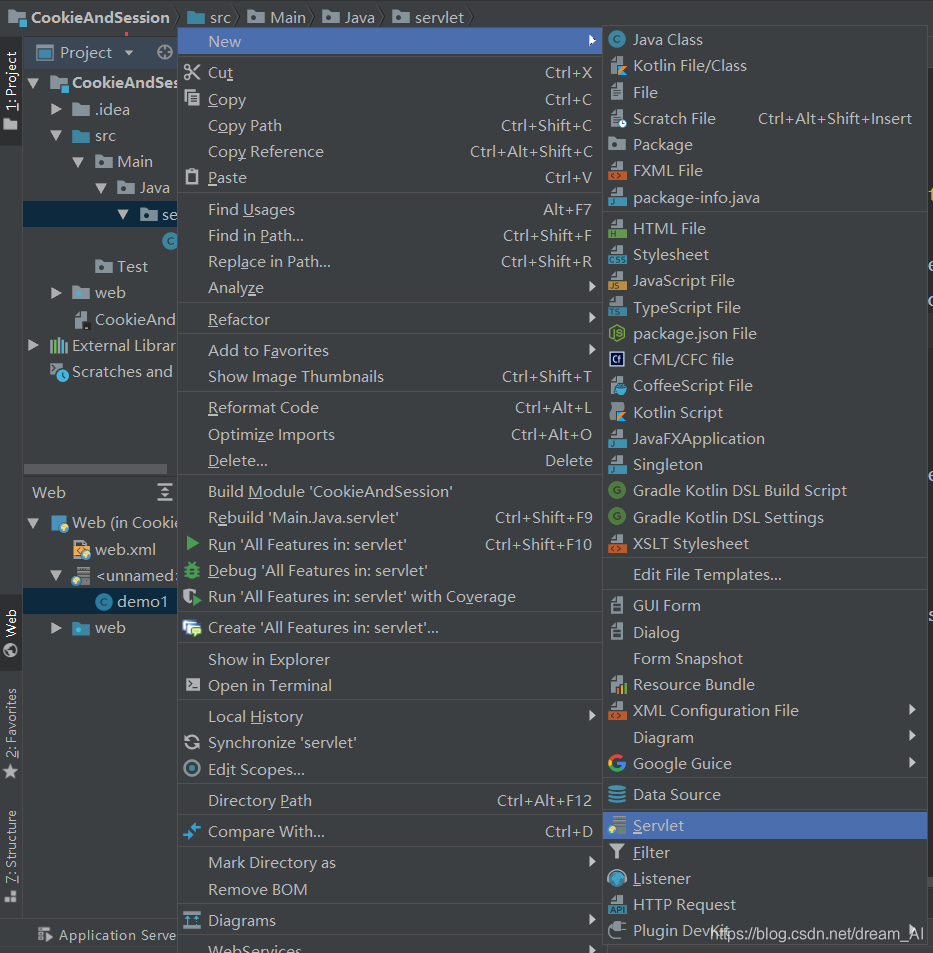Click the green Run triangle icon
The width and height of the screenshot is (933, 953).
click(x=192, y=543)
